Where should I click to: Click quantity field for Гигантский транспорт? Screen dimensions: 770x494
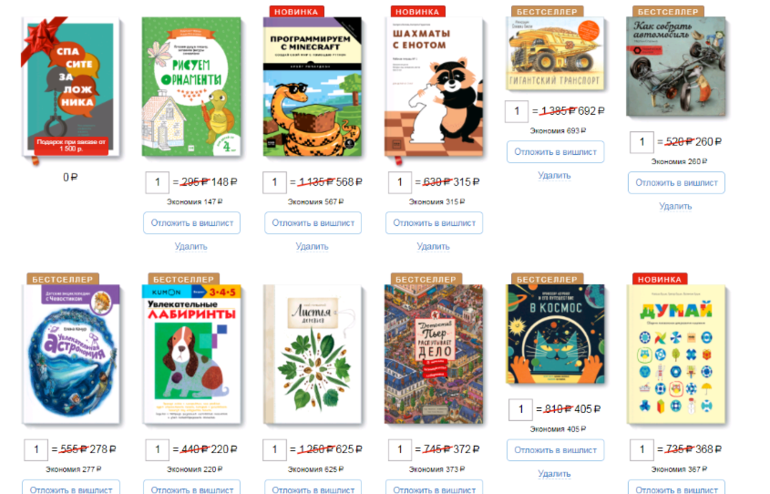pos(517,111)
